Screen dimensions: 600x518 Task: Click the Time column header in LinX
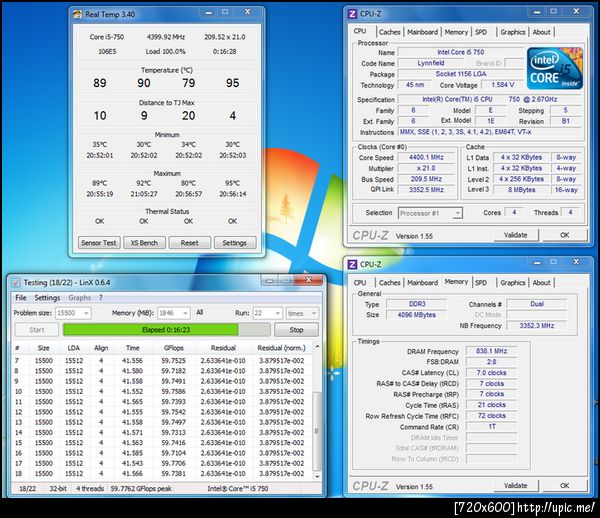(x=132, y=348)
